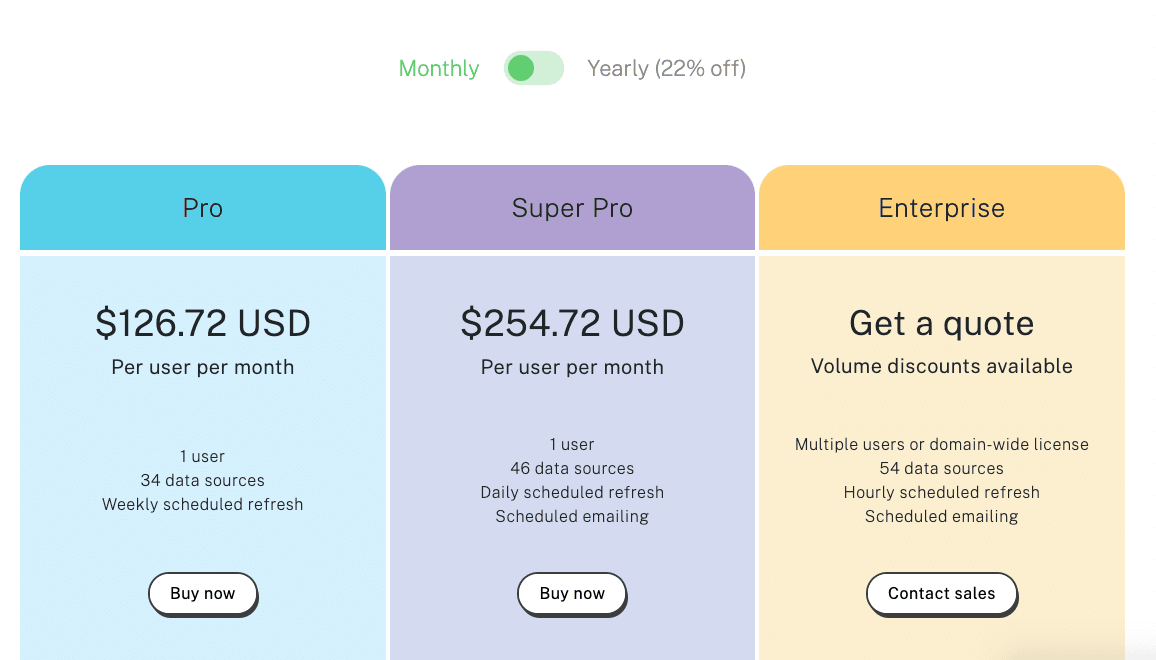Select the Monthly billing option
Screen dimensions: 1156x660
tap(439, 68)
